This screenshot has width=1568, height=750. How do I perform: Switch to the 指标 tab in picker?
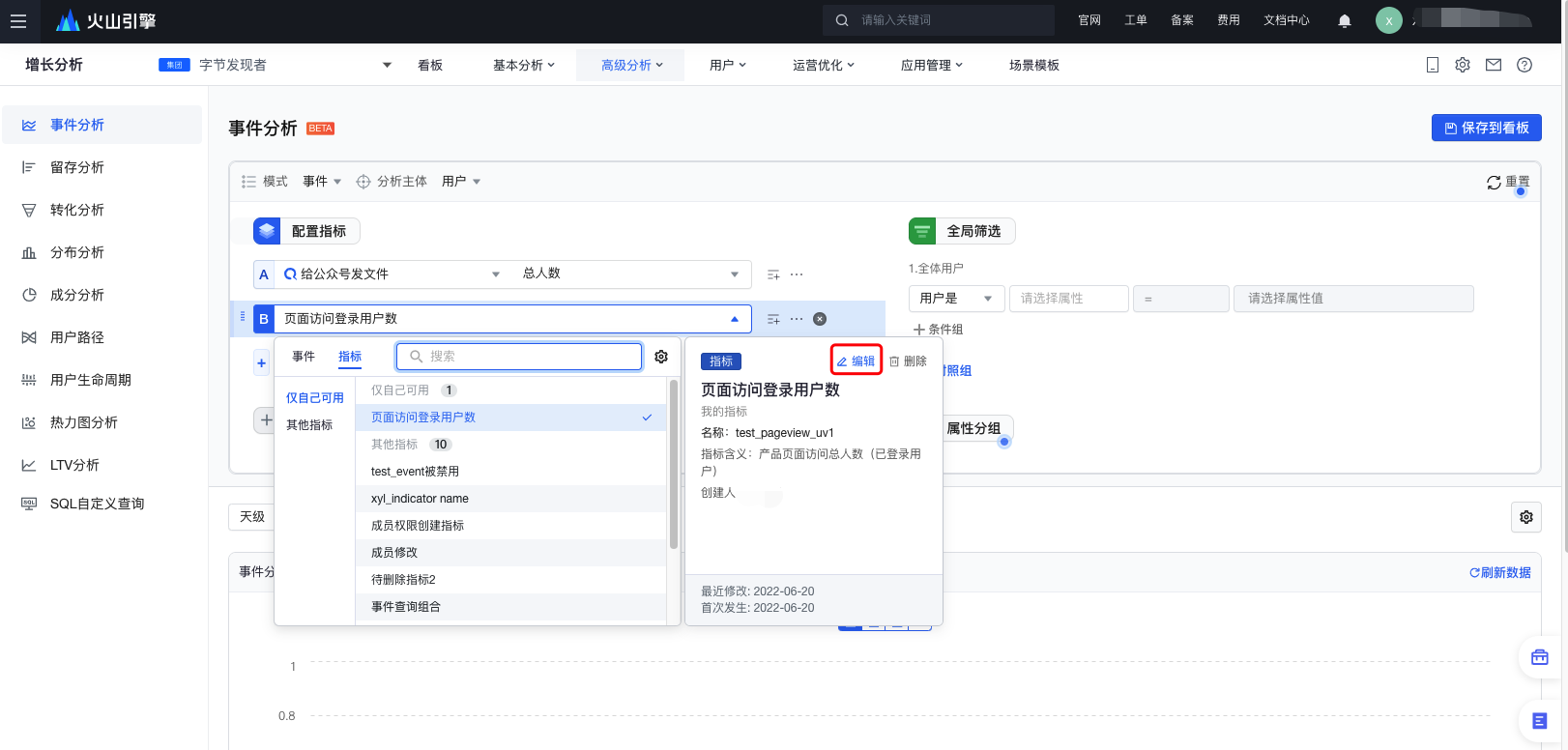click(x=350, y=357)
